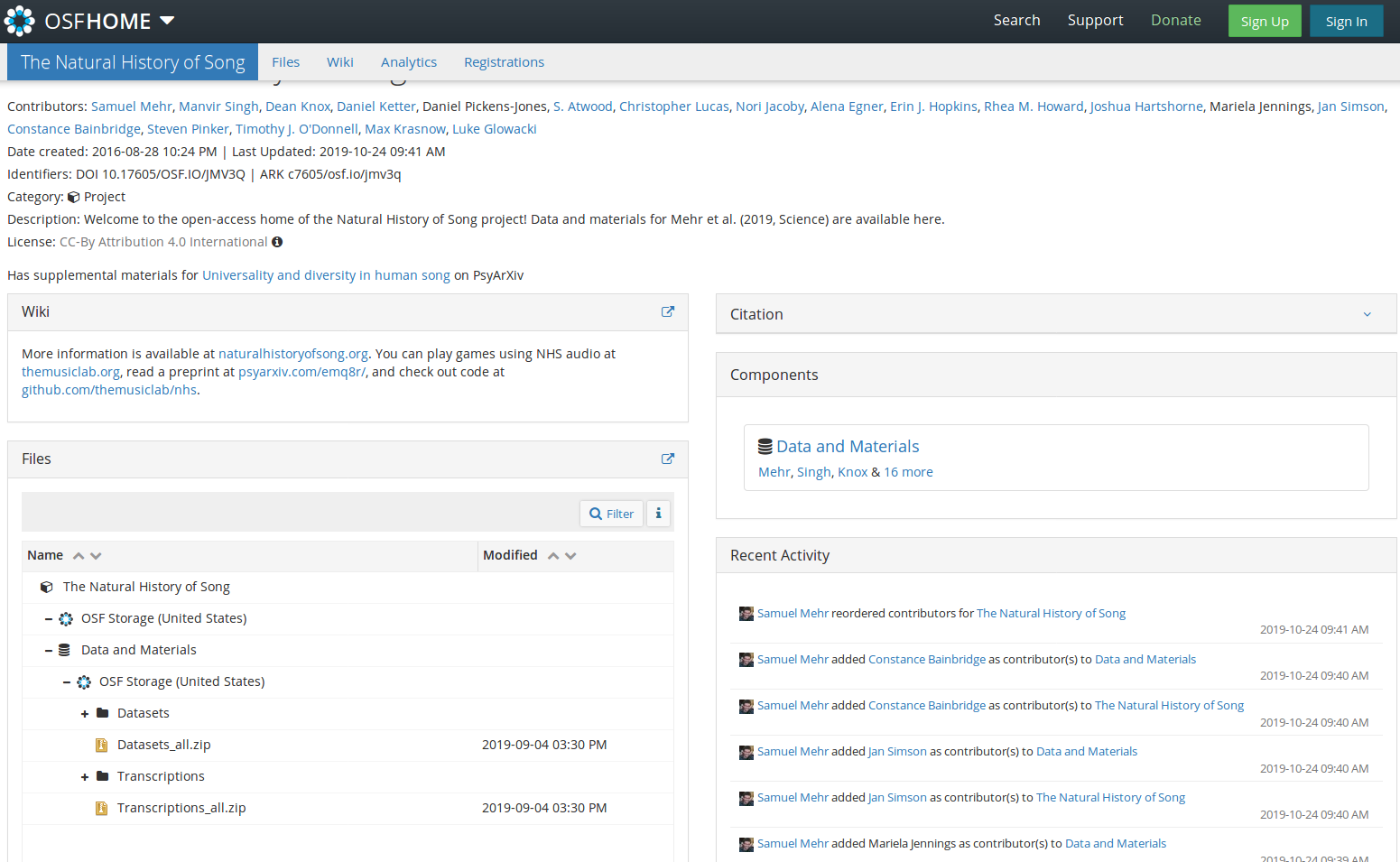1400x862 pixels.
Task: Open the Wiki panel external link icon
Action: coord(668,311)
